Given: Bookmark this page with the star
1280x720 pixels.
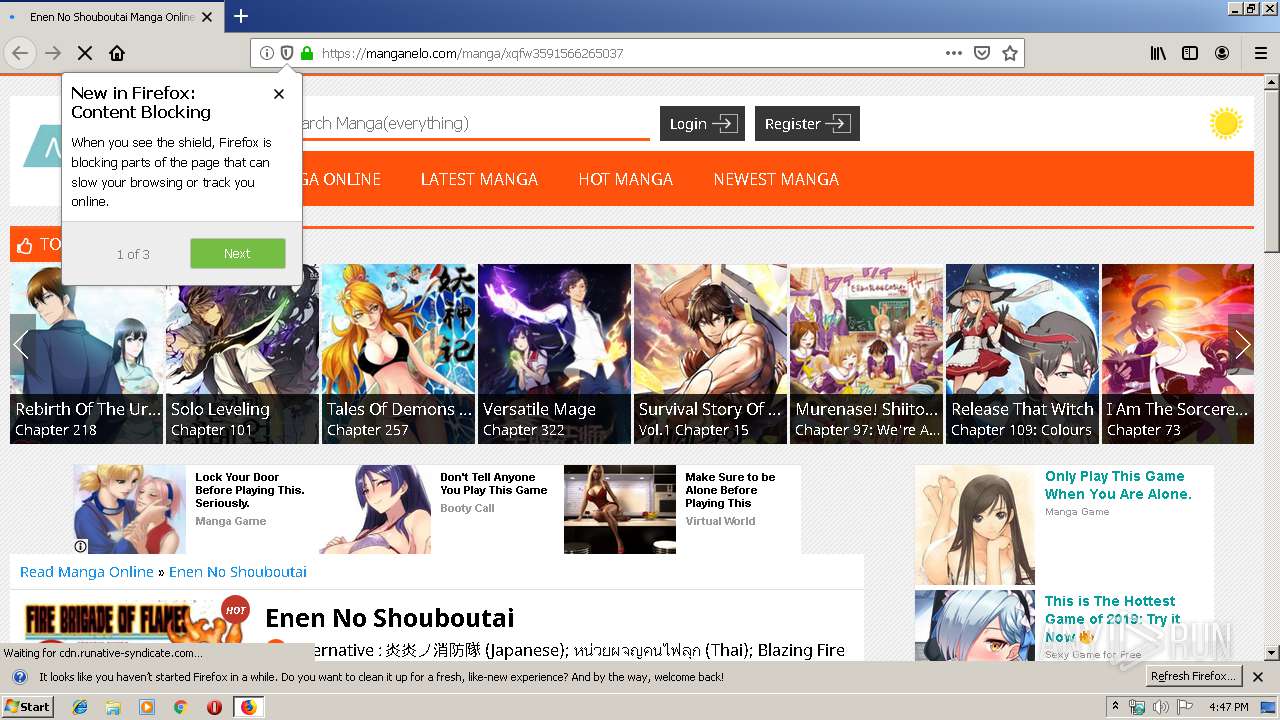Looking at the screenshot, I should coord(1010,53).
